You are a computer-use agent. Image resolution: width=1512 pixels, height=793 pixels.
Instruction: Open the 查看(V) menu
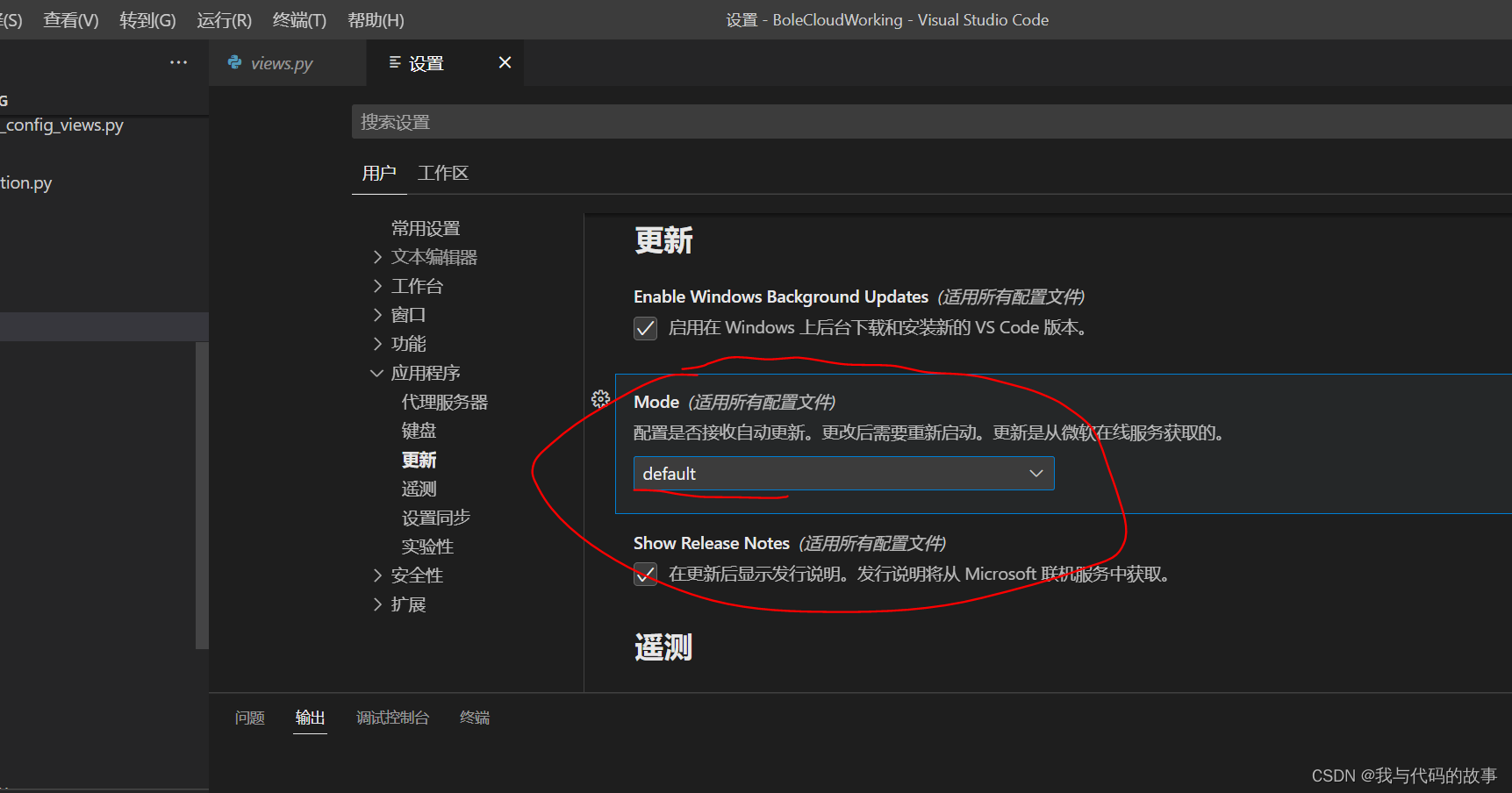coord(71,20)
